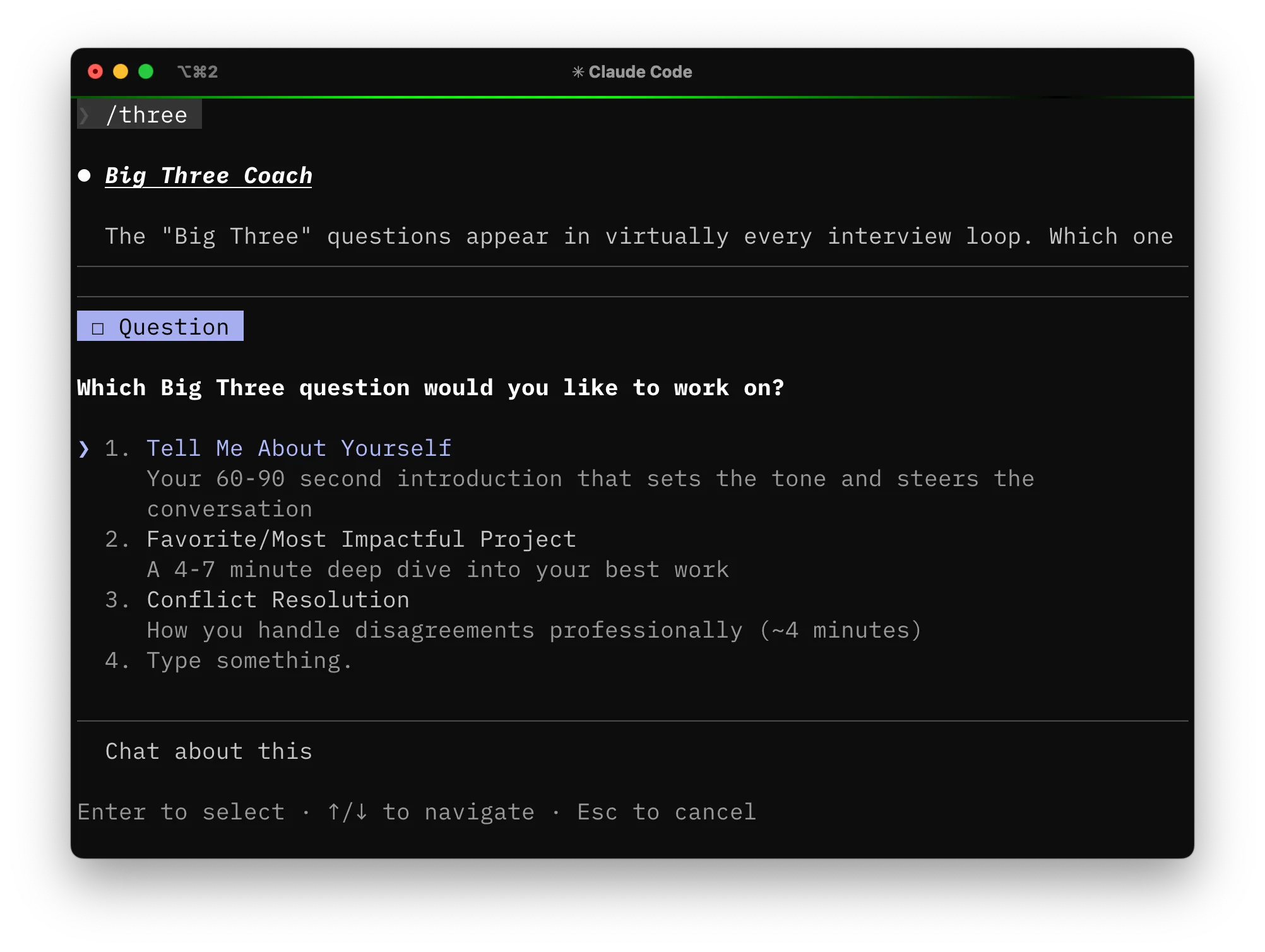Toggle the checkbox in the Question tab

click(98, 328)
